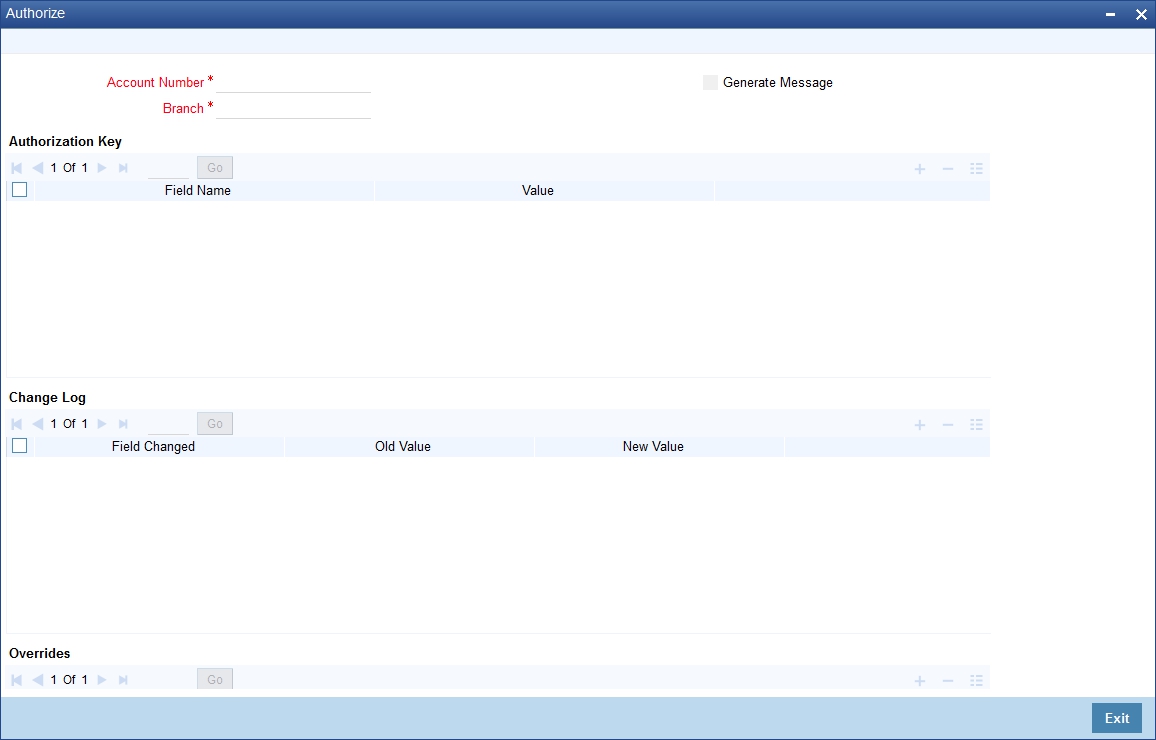The width and height of the screenshot is (1156, 740).
Task: Go to previous page in Change Log
Action: coord(38,424)
